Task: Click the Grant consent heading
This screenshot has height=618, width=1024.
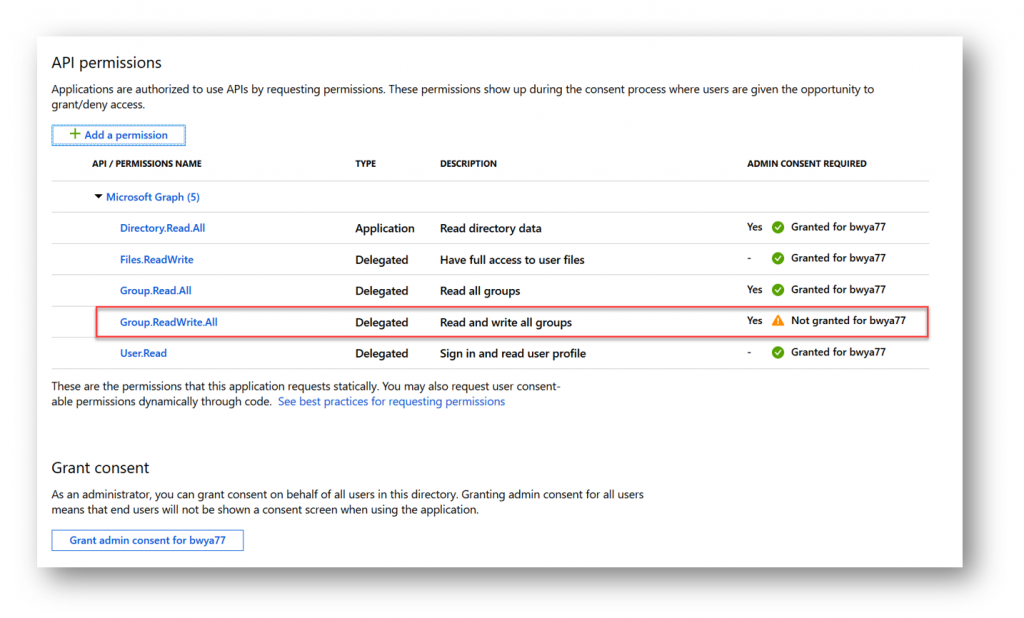Action: tap(100, 468)
